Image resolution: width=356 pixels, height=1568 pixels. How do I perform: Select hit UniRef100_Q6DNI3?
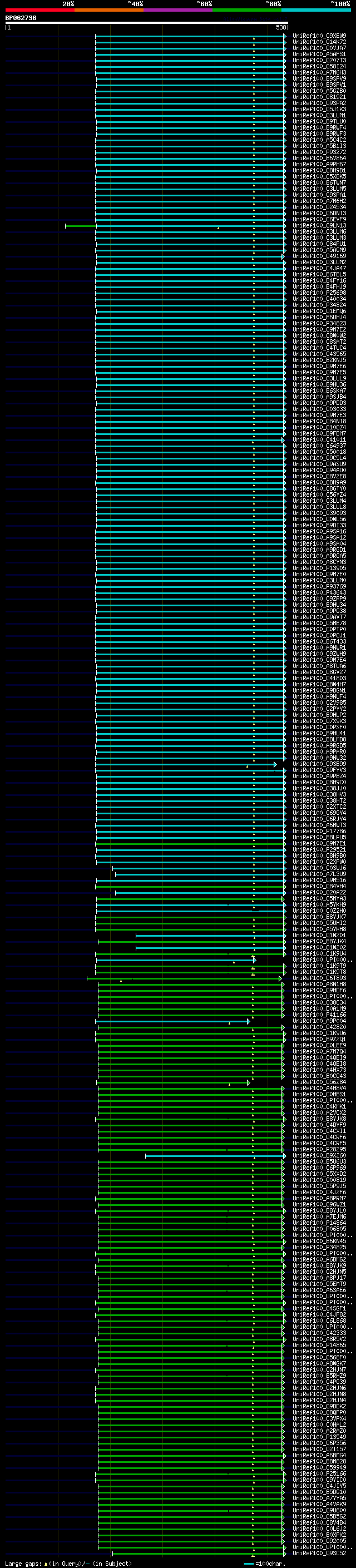pos(319,214)
